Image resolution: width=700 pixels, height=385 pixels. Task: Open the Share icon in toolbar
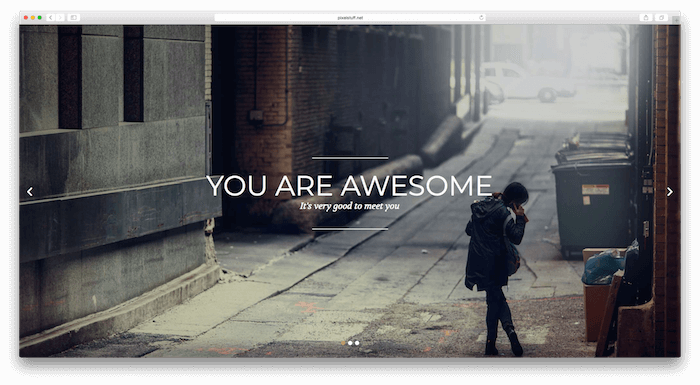click(x=646, y=17)
